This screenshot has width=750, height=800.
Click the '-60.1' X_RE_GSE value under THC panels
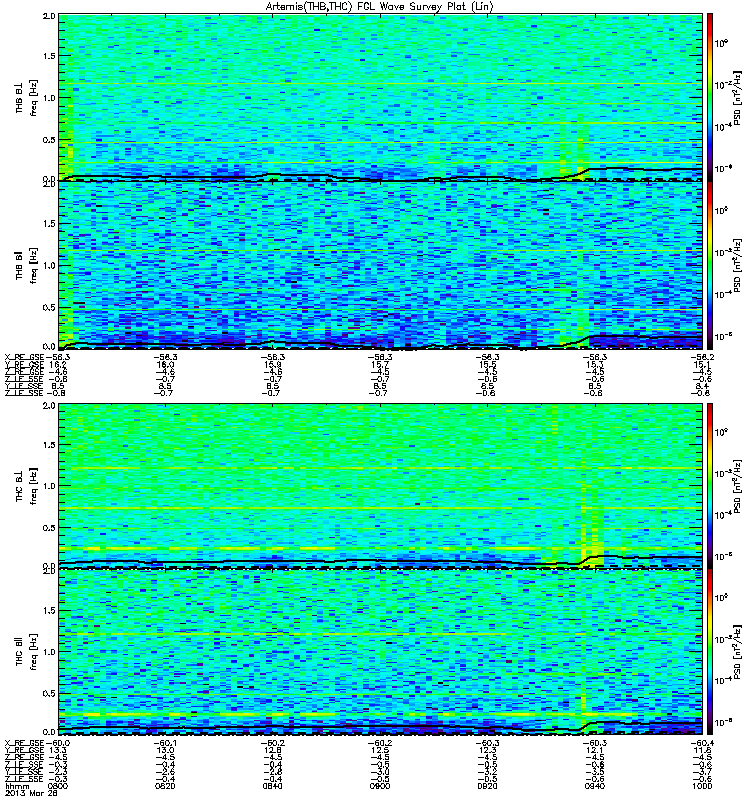tap(165, 743)
